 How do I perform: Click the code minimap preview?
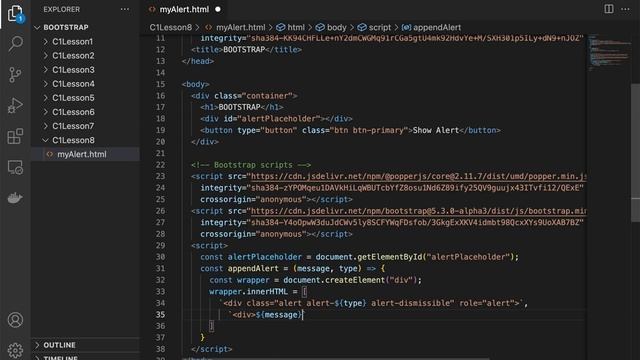pos(609,53)
